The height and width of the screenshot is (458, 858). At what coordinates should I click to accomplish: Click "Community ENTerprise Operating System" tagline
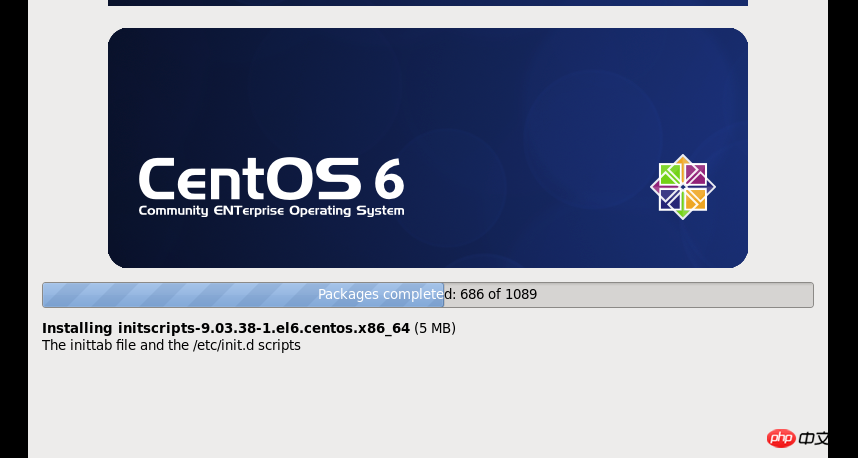pos(271,211)
